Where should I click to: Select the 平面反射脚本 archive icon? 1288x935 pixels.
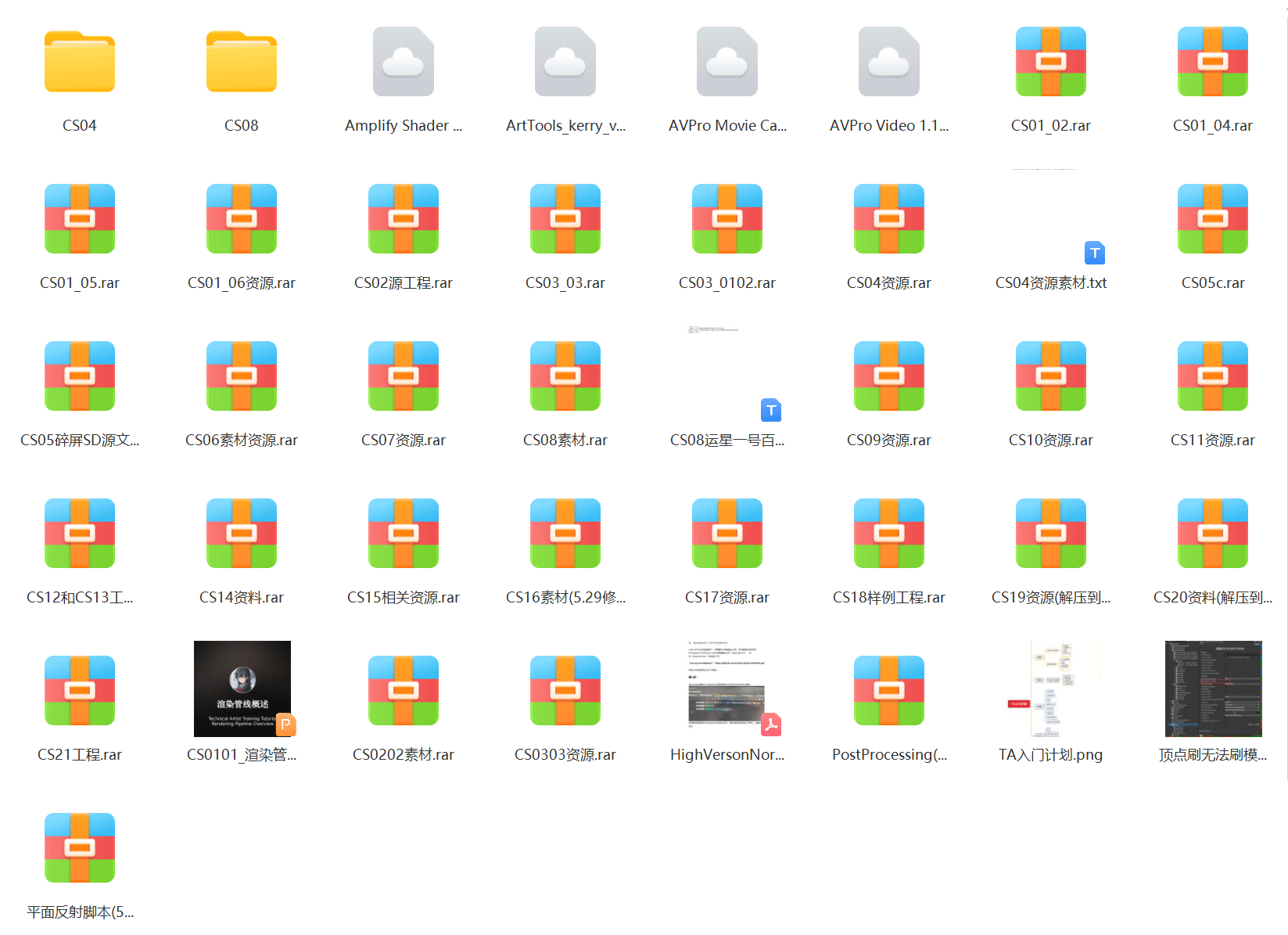[80, 849]
